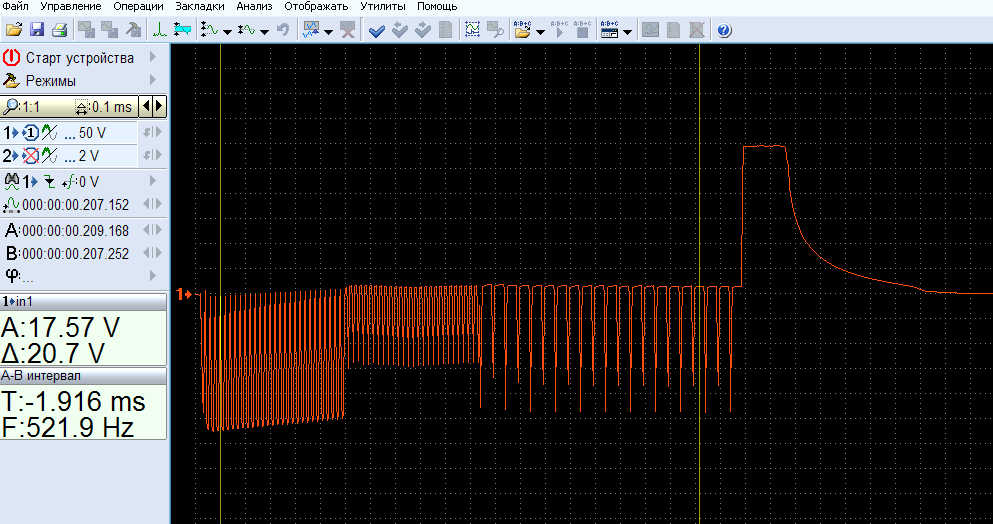Click the A:B+C open folder script icon
The height and width of the screenshot is (524, 993).
tap(522, 30)
